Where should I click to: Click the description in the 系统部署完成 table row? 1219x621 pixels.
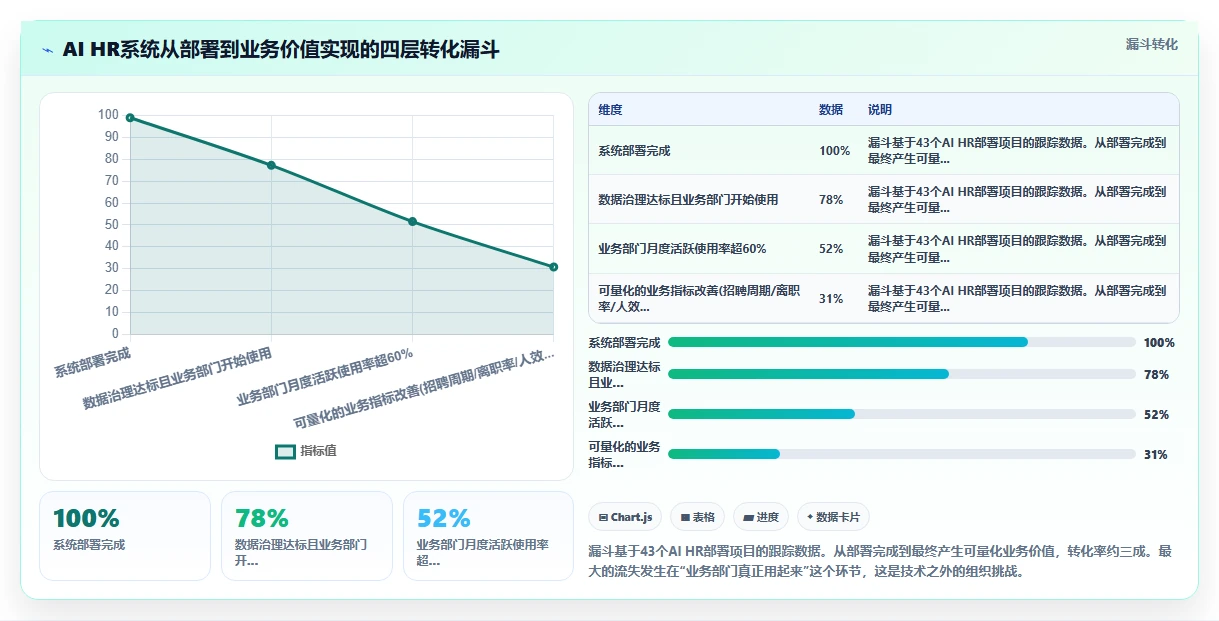1017,150
